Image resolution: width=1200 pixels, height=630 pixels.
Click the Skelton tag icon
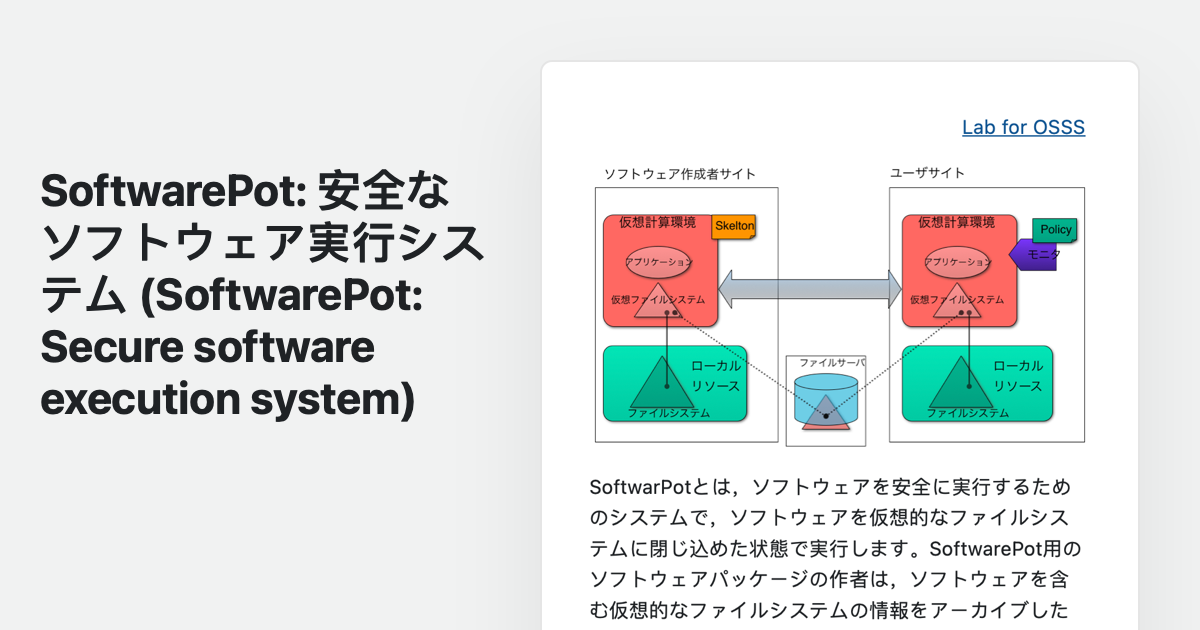pyautogui.click(x=735, y=227)
